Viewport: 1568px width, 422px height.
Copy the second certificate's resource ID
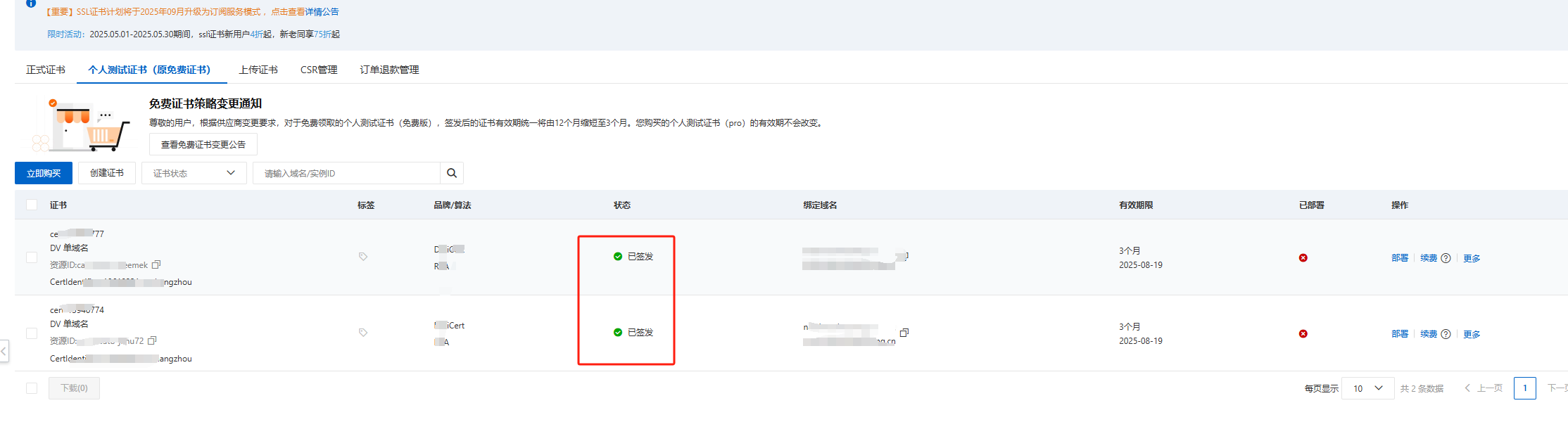coord(152,340)
